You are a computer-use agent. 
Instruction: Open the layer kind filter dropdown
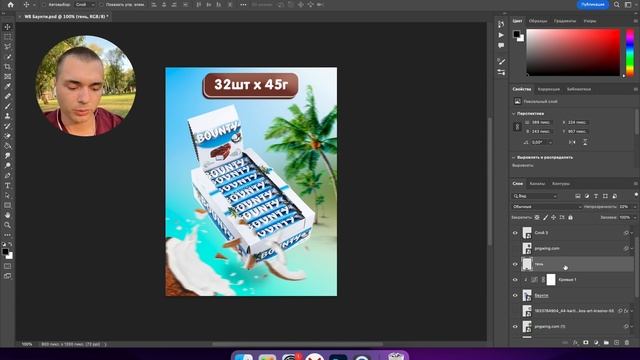pyautogui.click(x=535, y=196)
